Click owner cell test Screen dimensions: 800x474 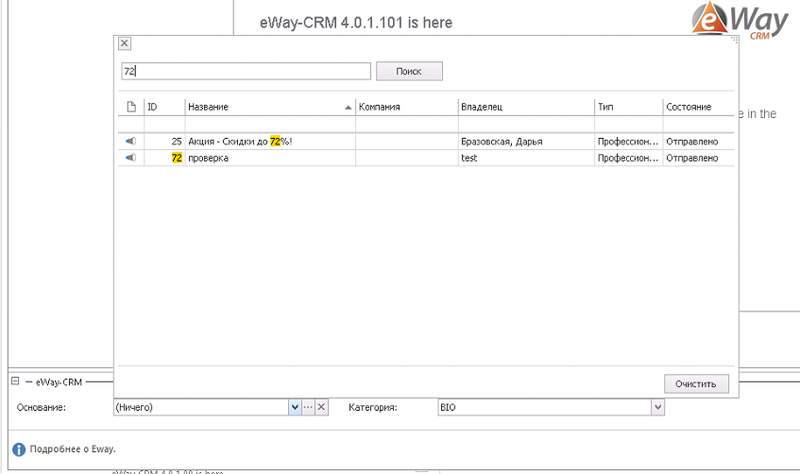click(526, 158)
